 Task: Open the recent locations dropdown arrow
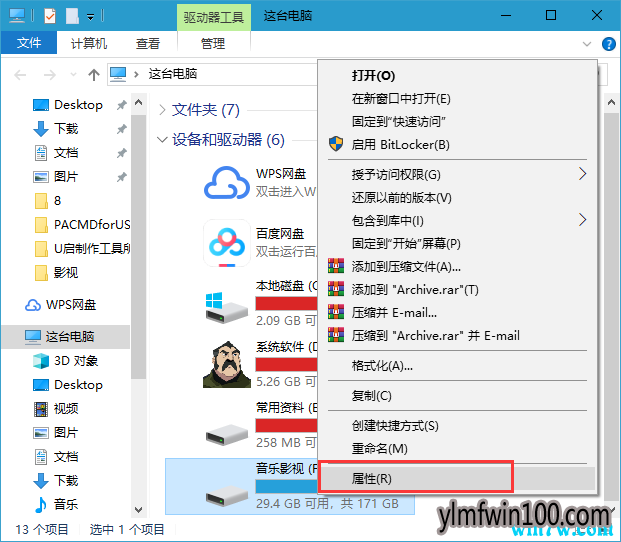point(73,74)
